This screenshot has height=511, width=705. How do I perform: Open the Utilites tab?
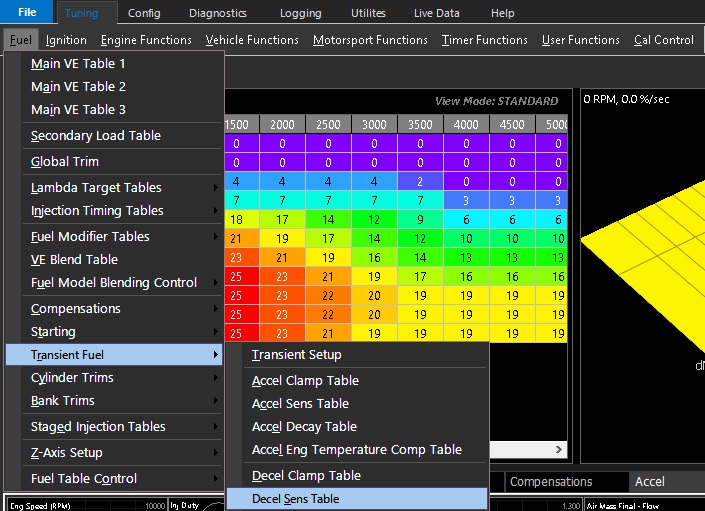pos(368,13)
